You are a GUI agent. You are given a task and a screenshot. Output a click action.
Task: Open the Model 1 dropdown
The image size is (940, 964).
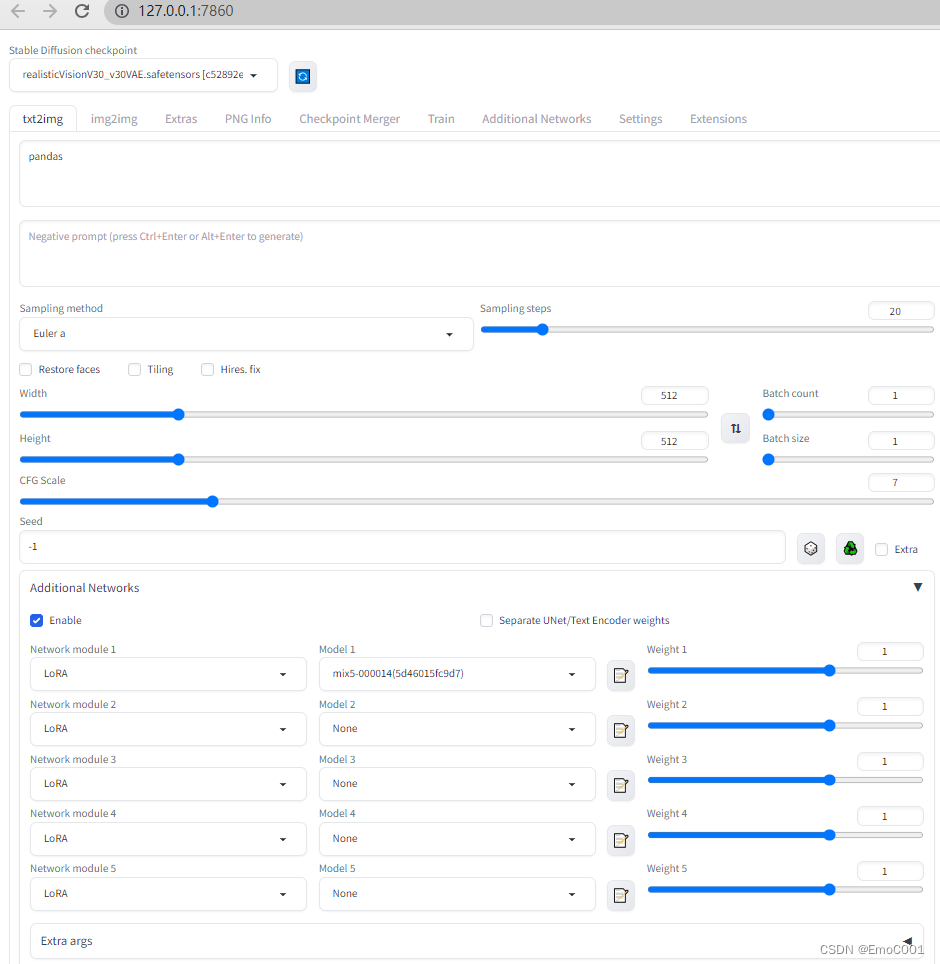pyautogui.click(x=456, y=674)
